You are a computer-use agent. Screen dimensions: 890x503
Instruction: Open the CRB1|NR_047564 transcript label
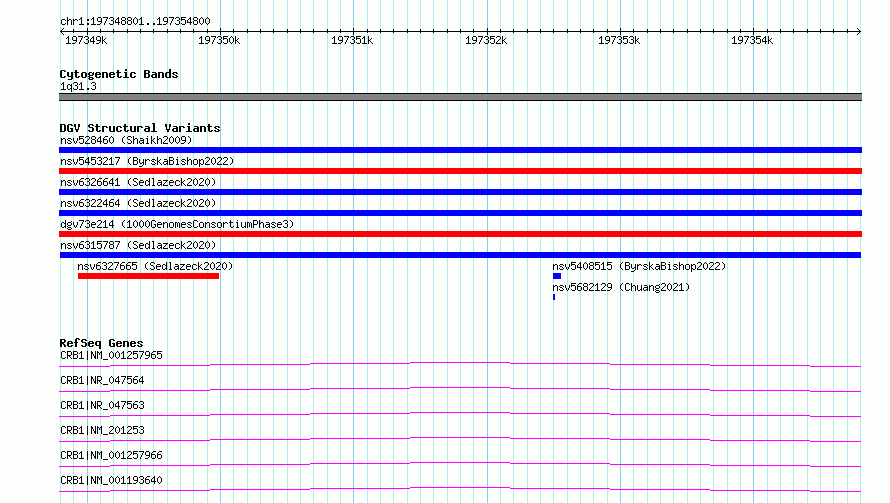tap(102, 380)
